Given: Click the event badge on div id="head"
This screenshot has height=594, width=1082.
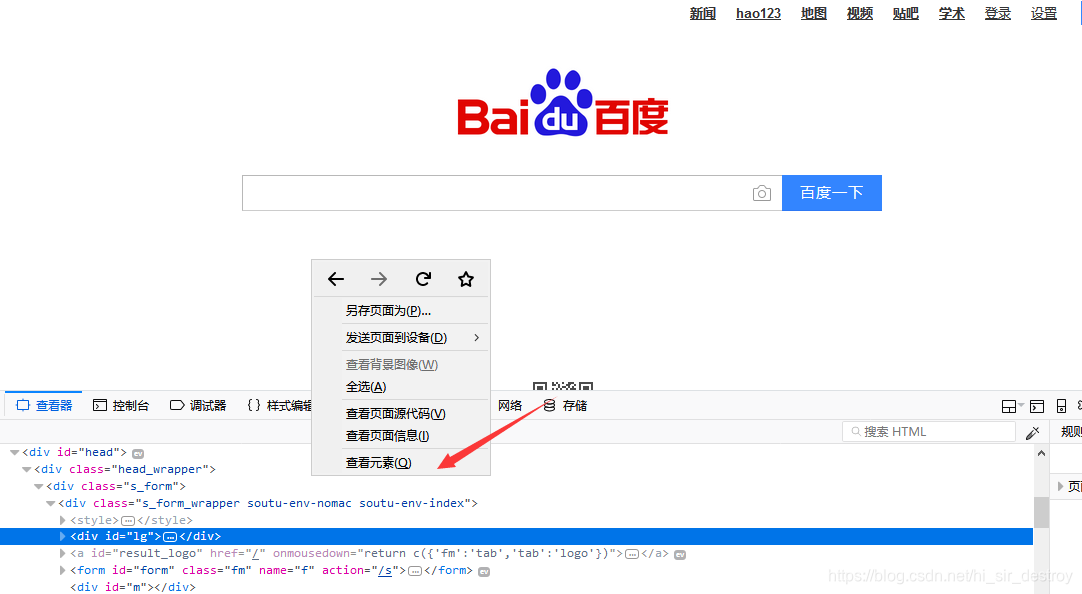Looking at the screenshot, I should click(138, 453).
